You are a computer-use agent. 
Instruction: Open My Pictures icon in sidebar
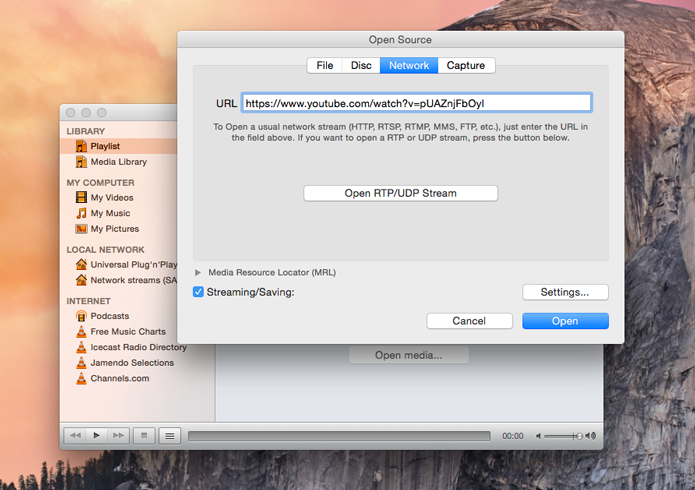[81, 229]
